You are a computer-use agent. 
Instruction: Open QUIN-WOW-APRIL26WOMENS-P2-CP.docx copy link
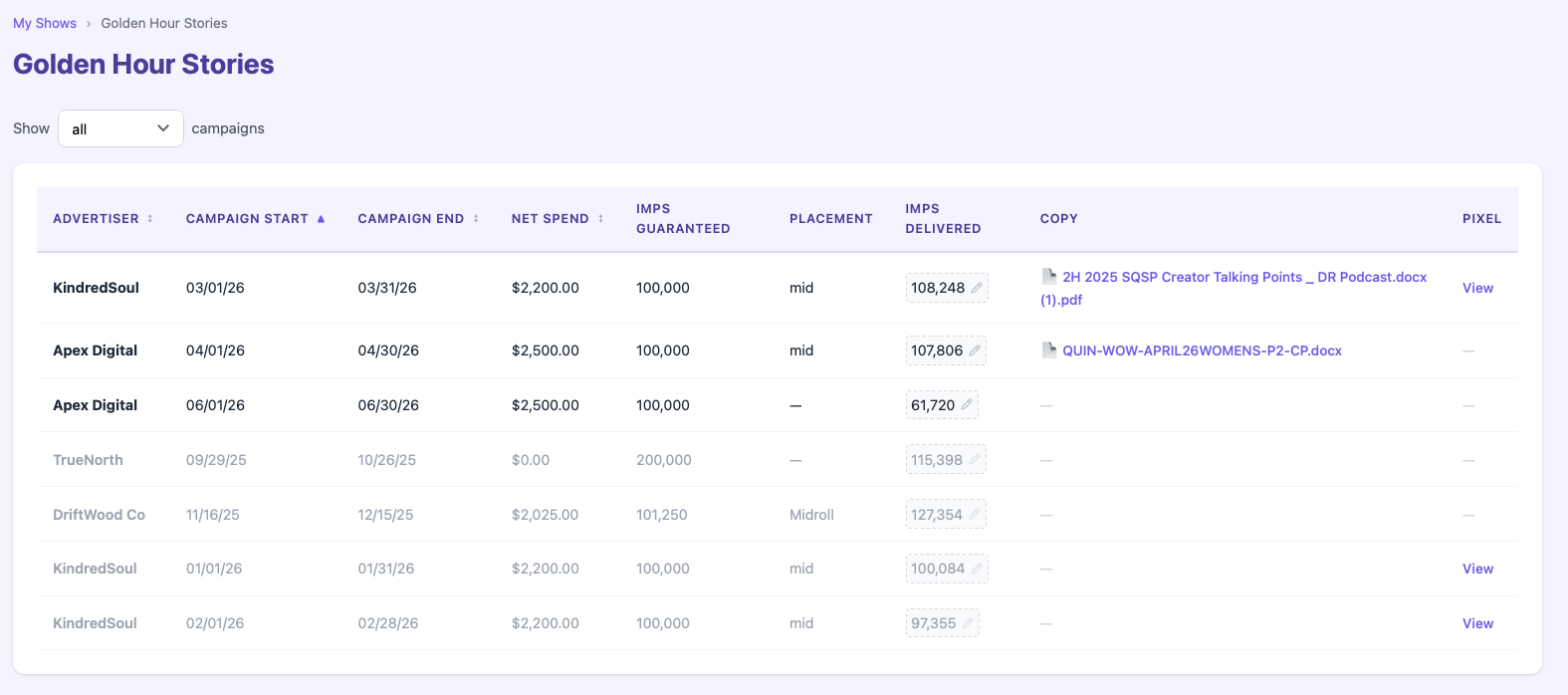1202,350
